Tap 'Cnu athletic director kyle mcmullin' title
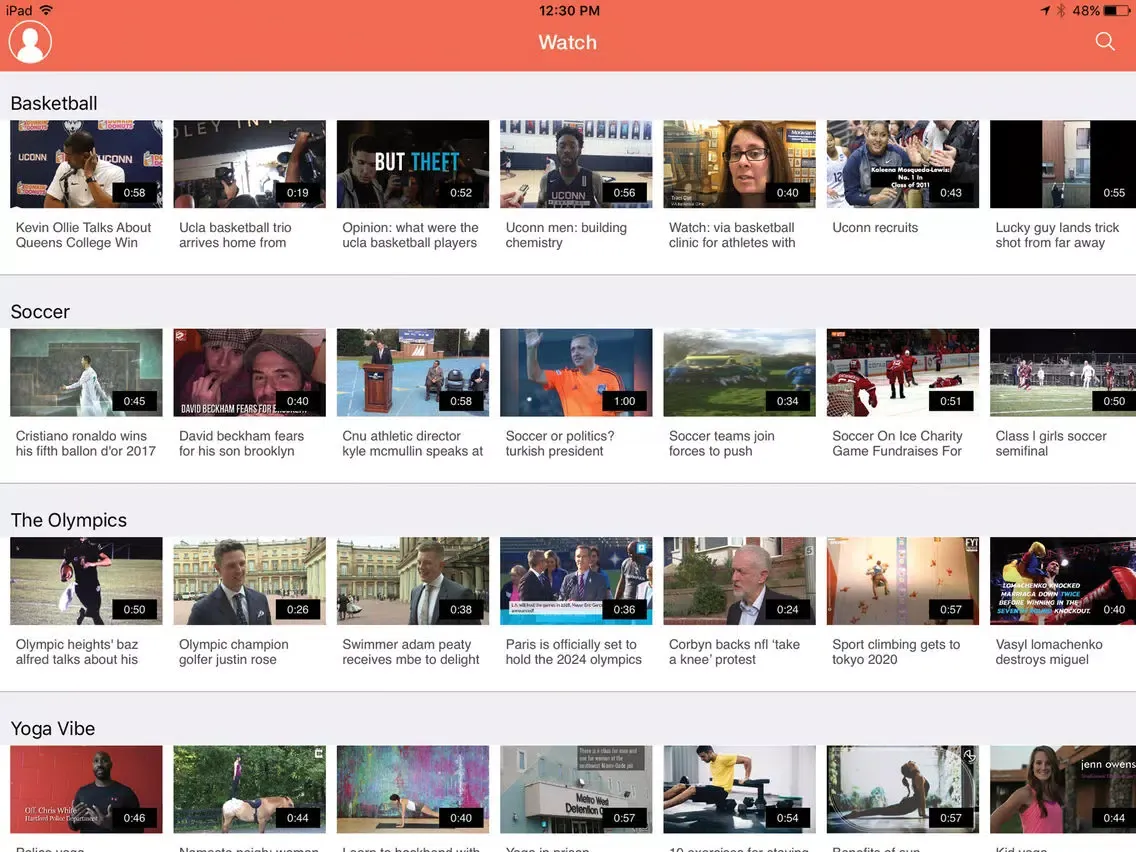The height and width of the screenshot is (852, 1136). (412, 443)
